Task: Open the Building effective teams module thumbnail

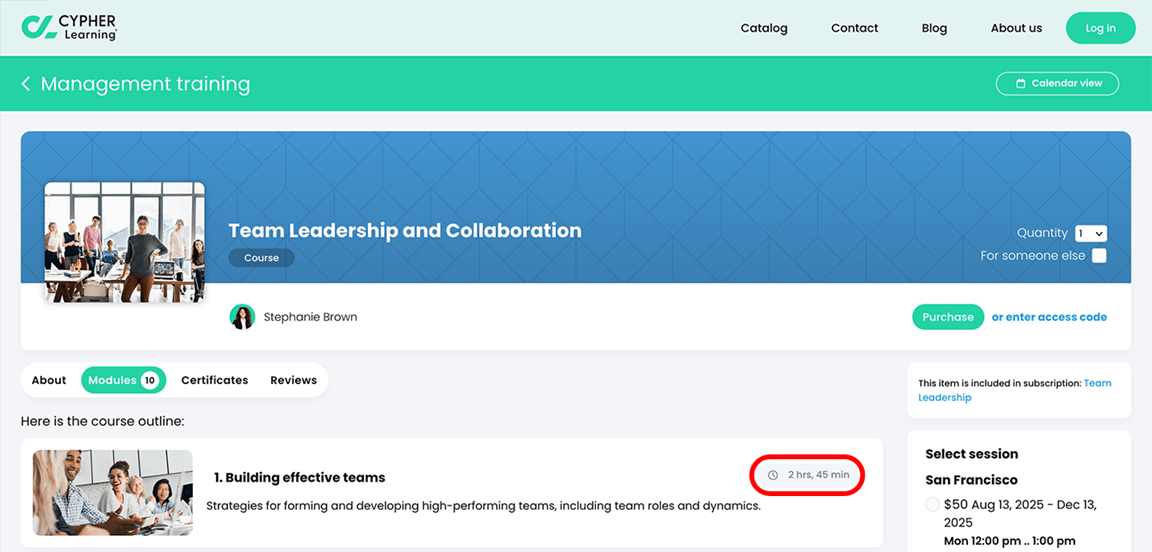Action: (x=113, y=492)
